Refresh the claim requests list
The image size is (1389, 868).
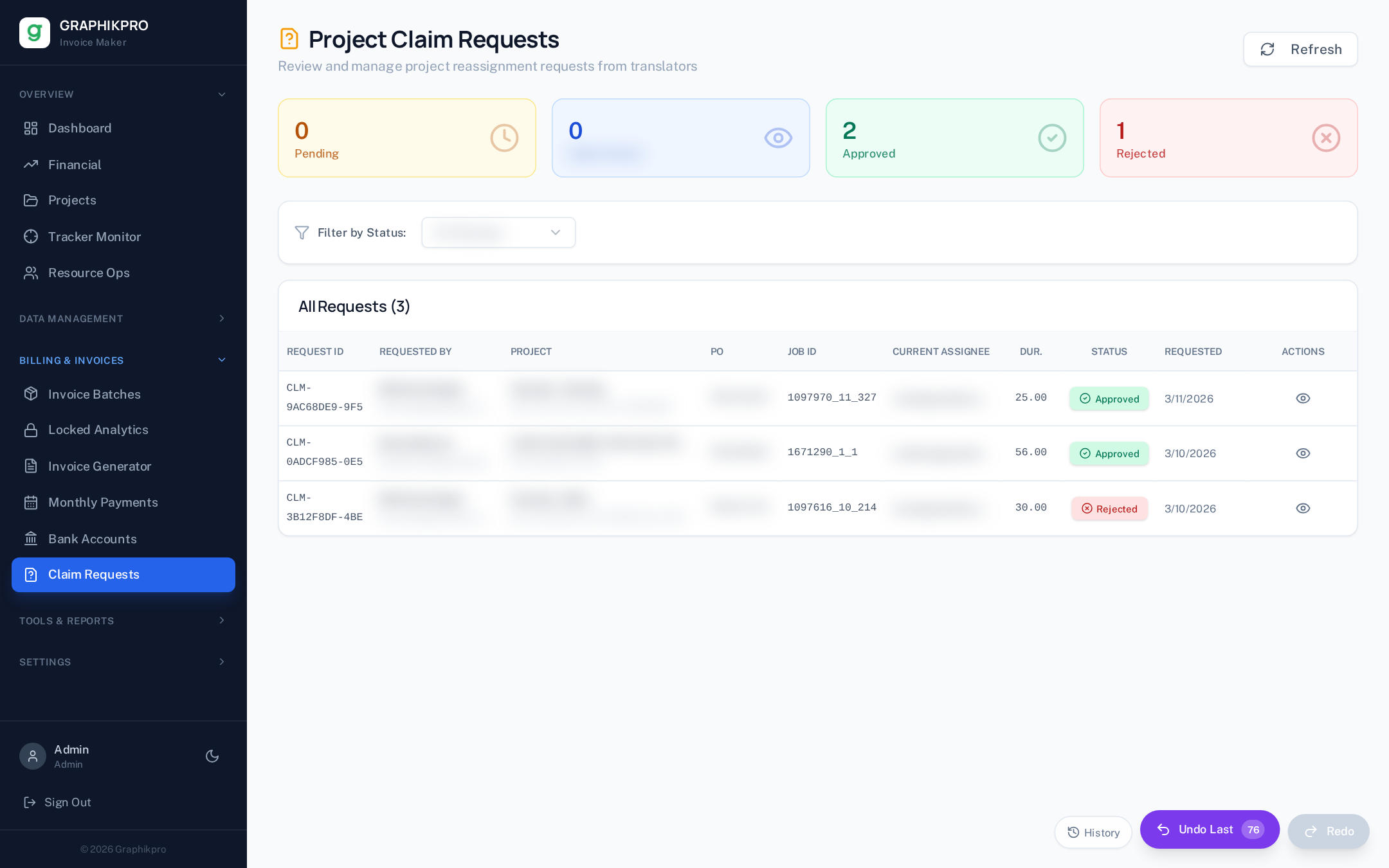1300,50
